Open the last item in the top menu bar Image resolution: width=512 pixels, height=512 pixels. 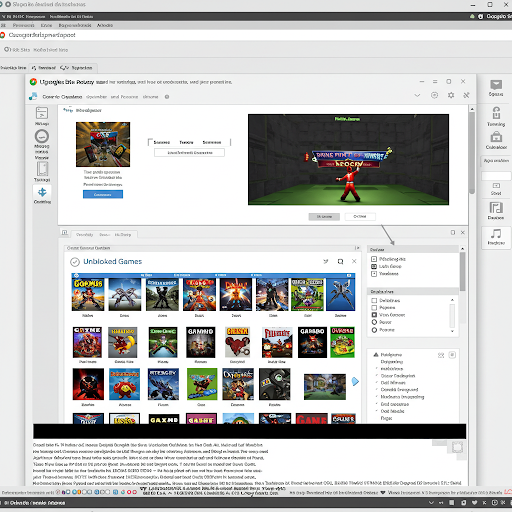pyautogui.click(x=105, y=25)
